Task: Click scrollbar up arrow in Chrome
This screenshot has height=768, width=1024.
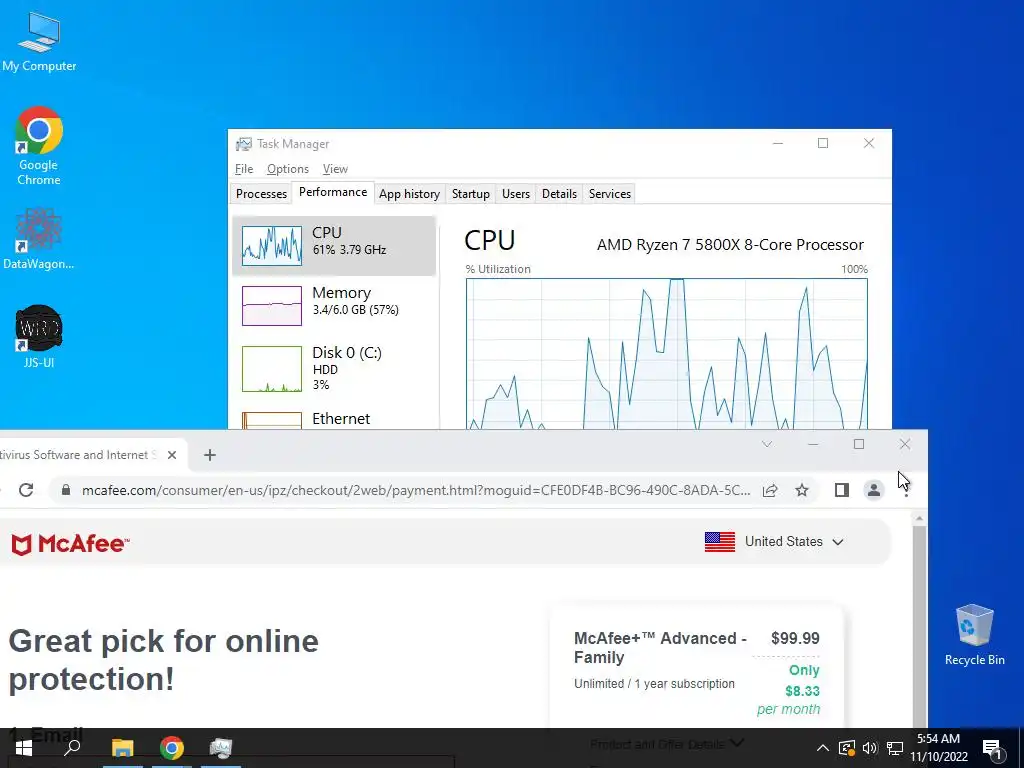Action: tap(919, 519)
